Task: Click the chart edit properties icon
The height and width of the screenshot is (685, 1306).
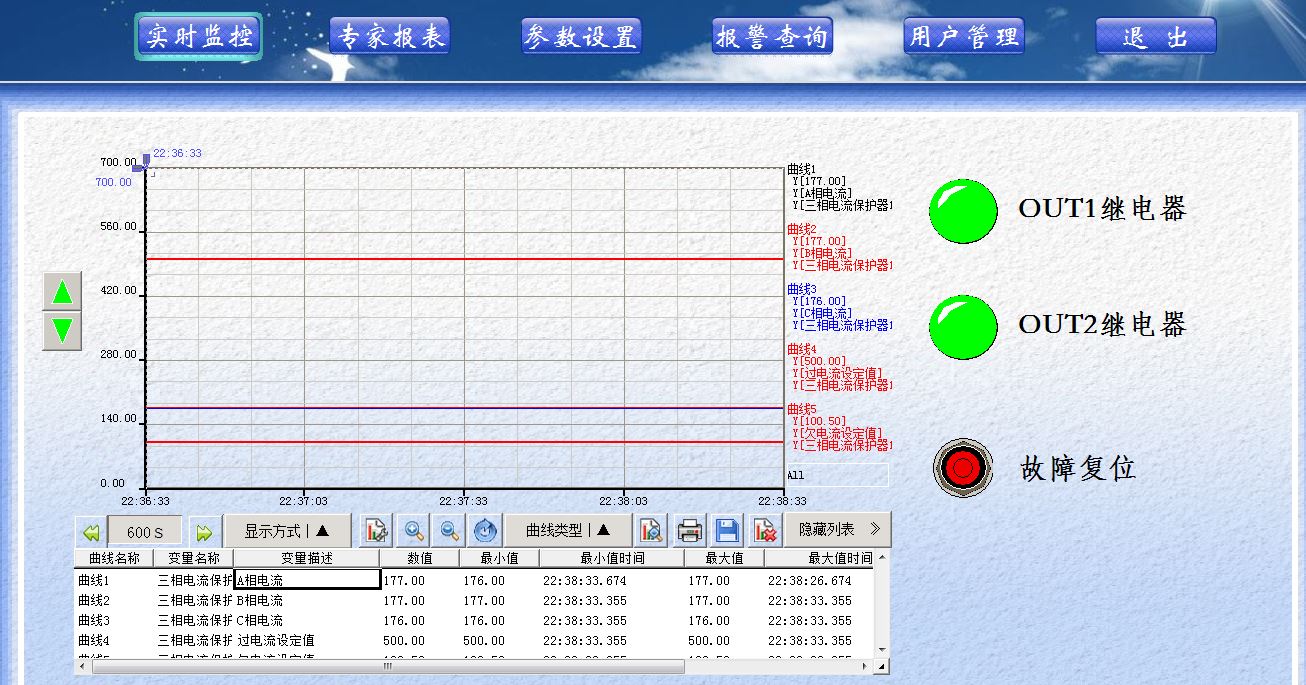Action: click(x=376, y=530)
